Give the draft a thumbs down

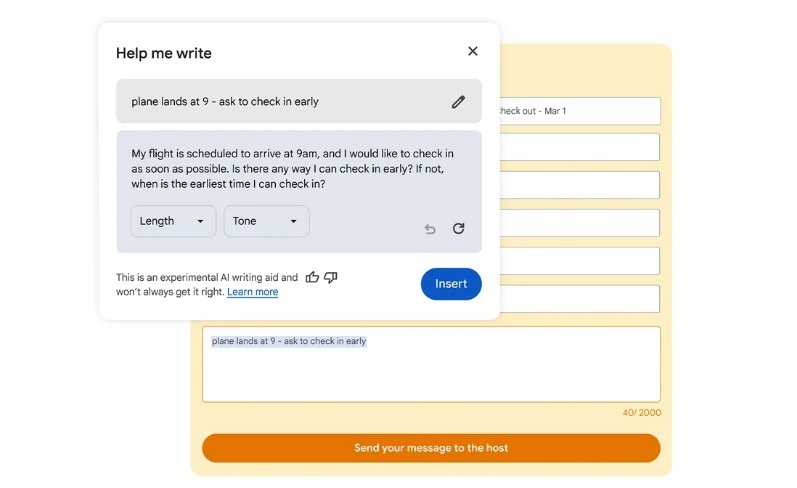[331, 277]
